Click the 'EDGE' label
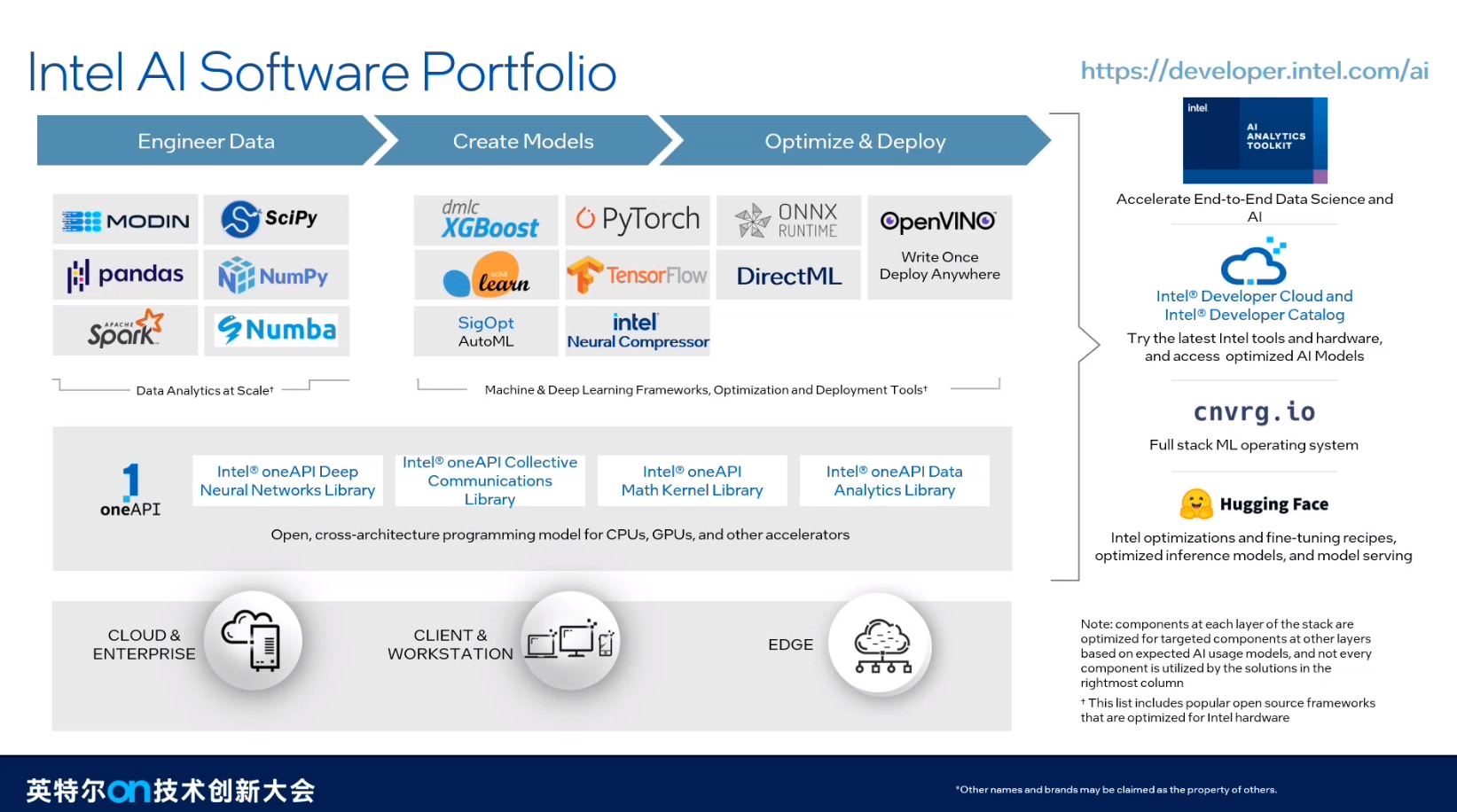Image resolution: width=1457 pixels, height=812 pixels. click(x=790, y=644)
